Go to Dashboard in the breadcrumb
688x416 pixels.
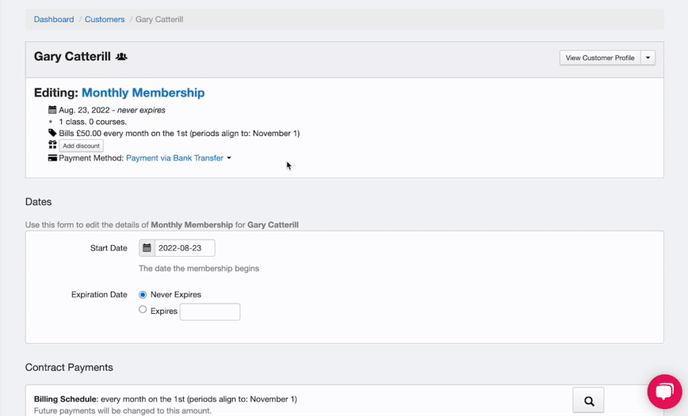point(54,19)
